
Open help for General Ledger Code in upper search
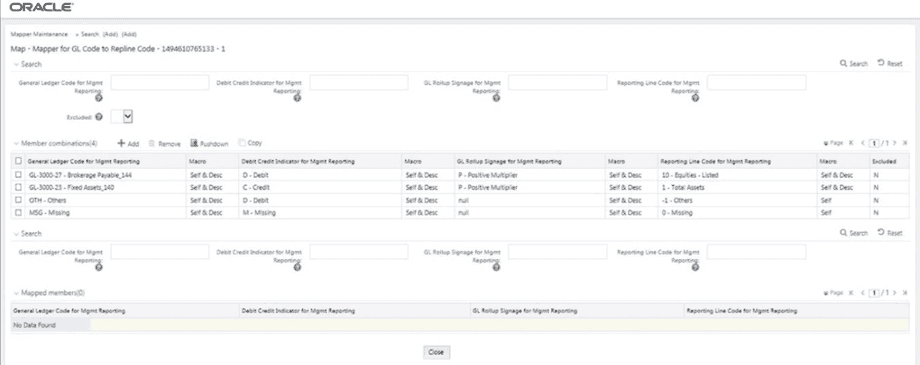click(x=99, y=98)
